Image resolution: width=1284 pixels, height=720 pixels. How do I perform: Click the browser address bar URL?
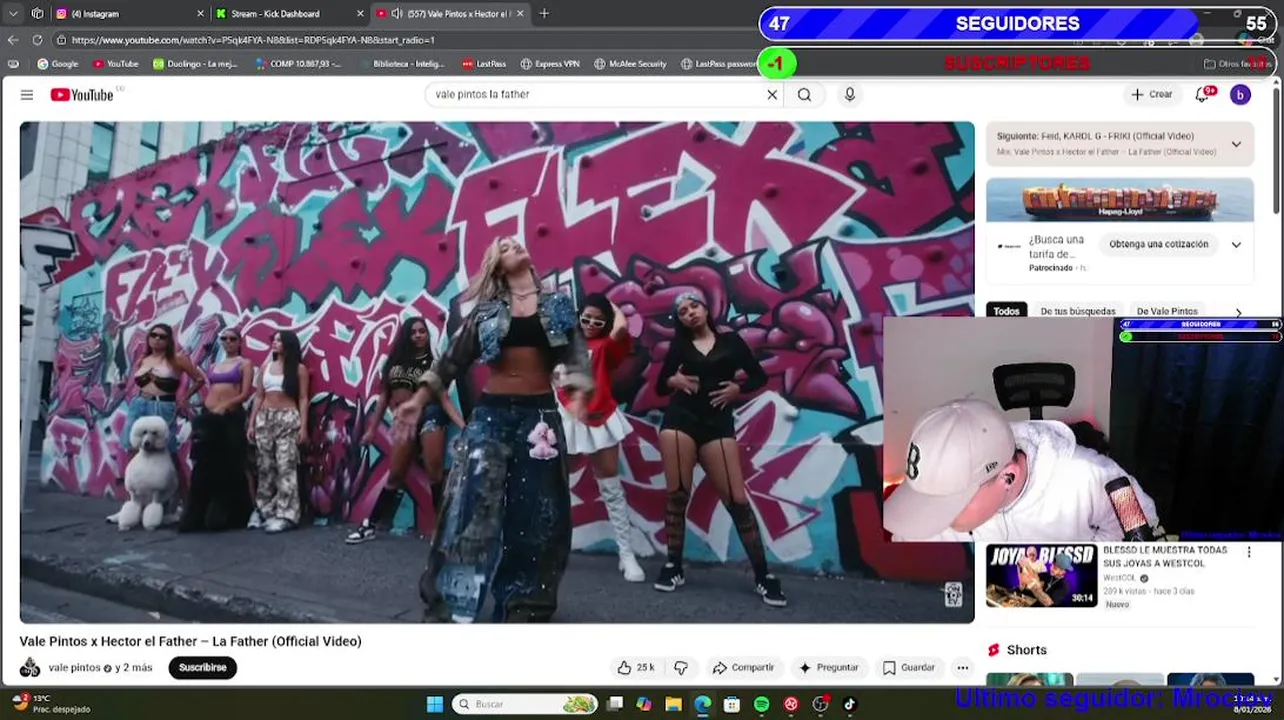[253, 40]
